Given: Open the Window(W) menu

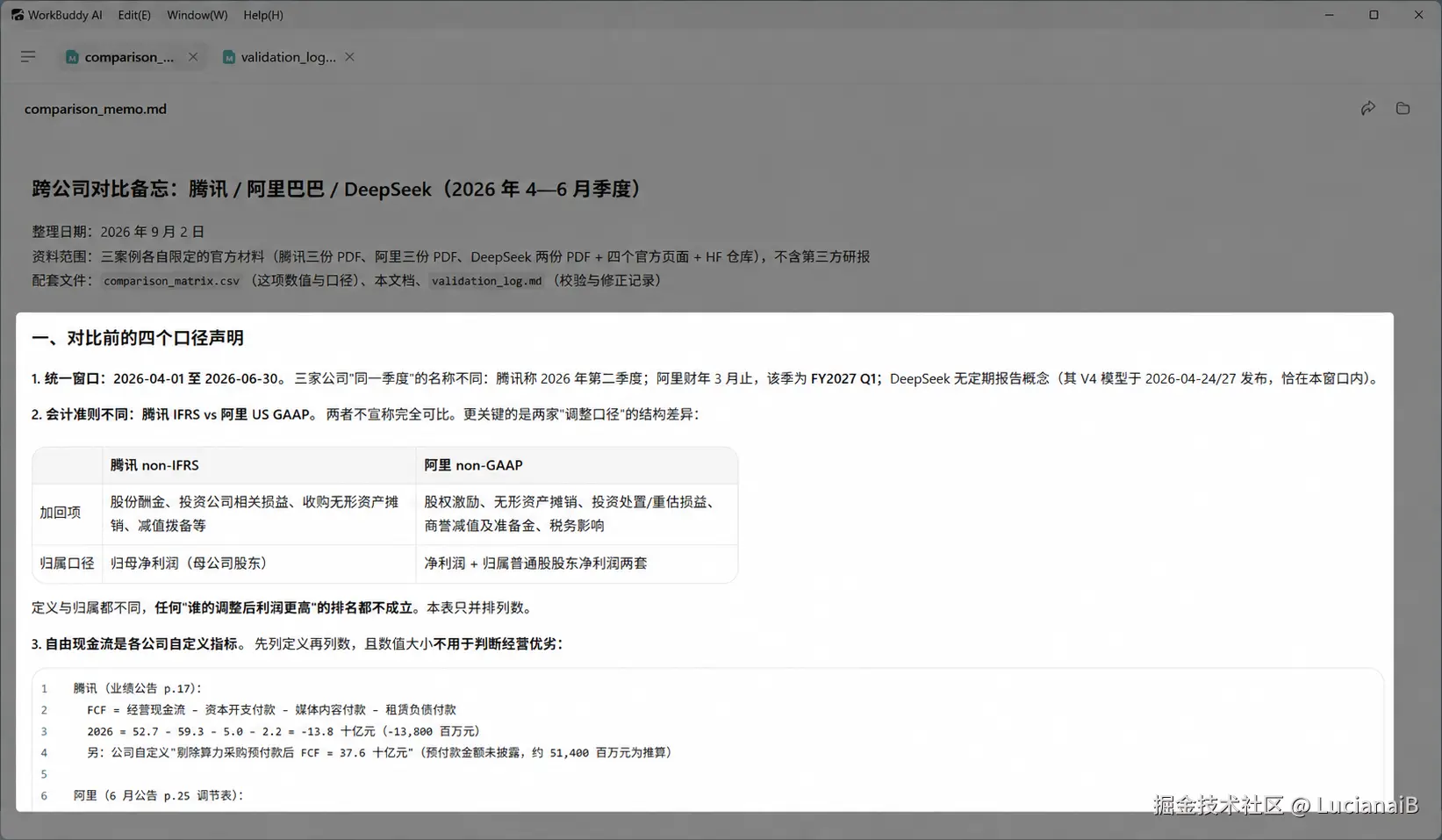Looking at the screenshot, I should (197, 15).
